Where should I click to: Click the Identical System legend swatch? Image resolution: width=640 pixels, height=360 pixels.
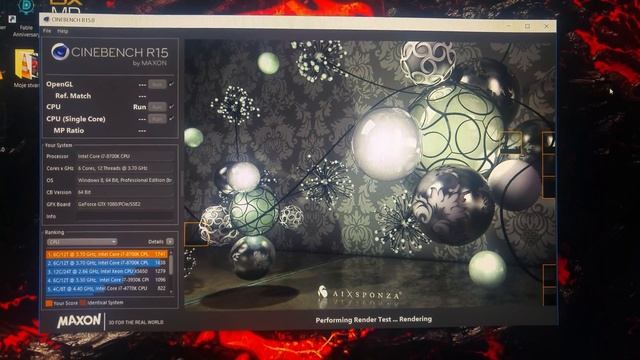pyautogui.click(x=83, y=303)
